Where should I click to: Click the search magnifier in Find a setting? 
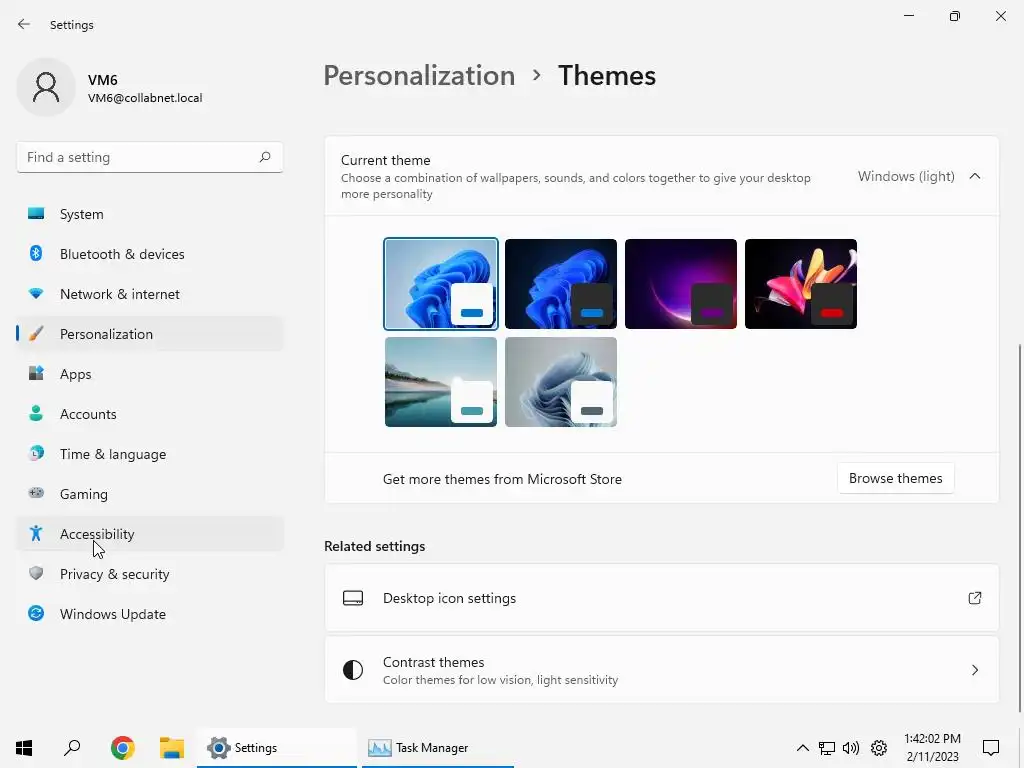click(264, 157)
